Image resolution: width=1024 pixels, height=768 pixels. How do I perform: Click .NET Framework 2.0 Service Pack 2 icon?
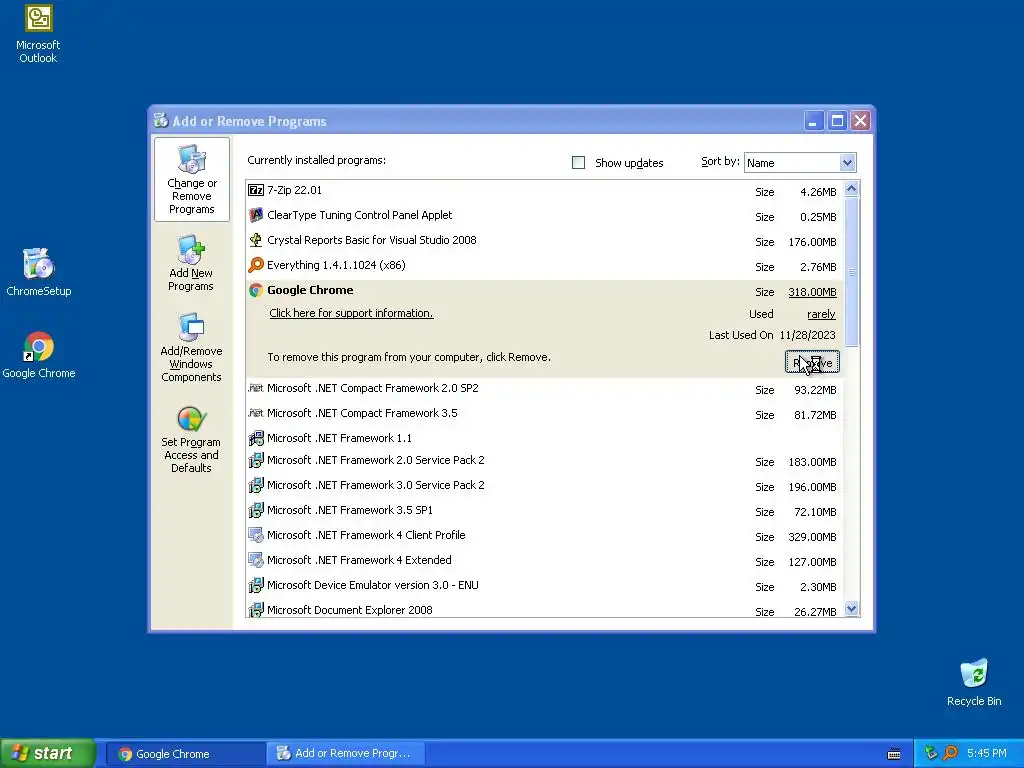(x=256, y=460)
